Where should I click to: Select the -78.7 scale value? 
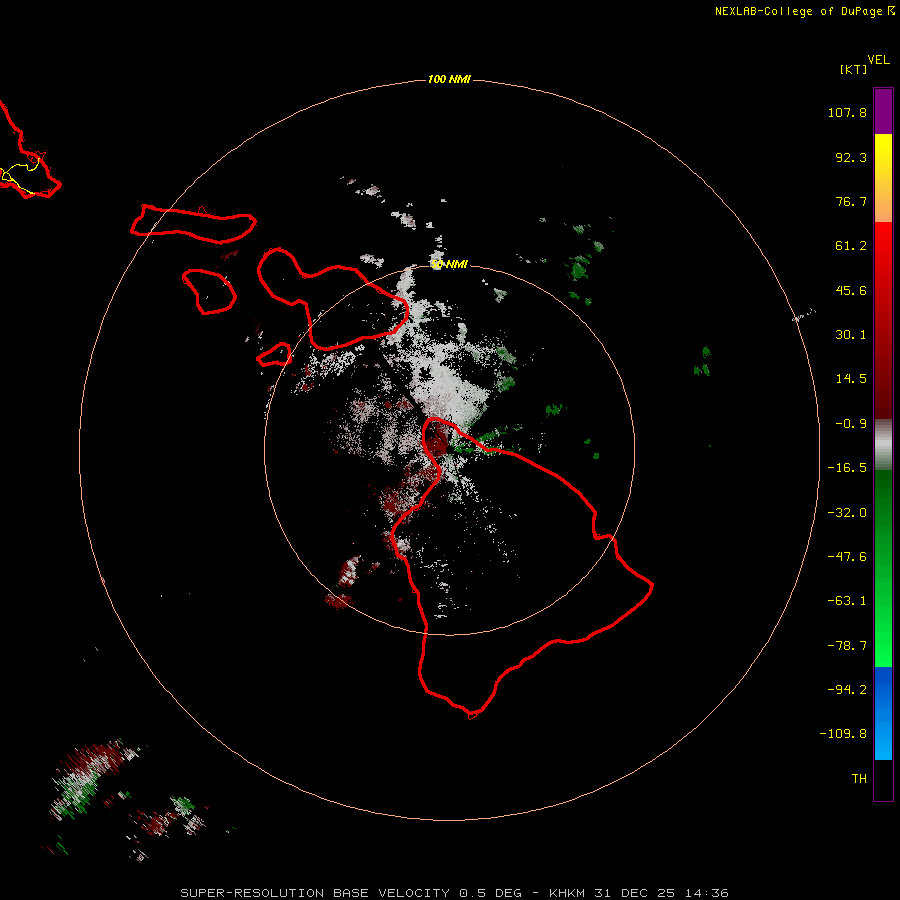(x=847, y=646)
